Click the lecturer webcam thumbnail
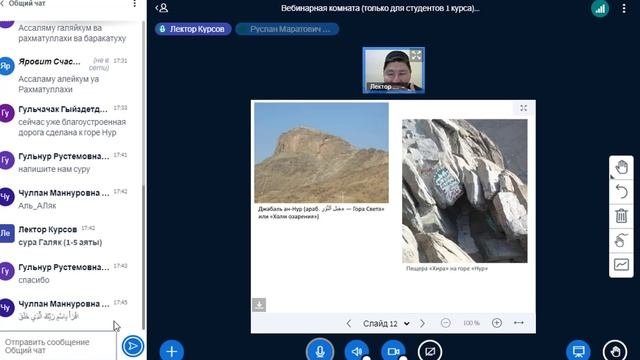Viewport: 640px width, 360px height. tap(393, 70)
